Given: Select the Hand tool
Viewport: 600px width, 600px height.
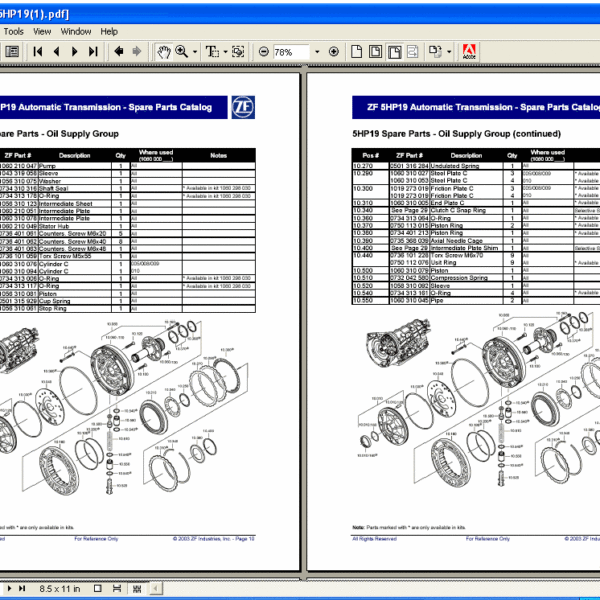Looking at the screenshot, I should 164,52.
